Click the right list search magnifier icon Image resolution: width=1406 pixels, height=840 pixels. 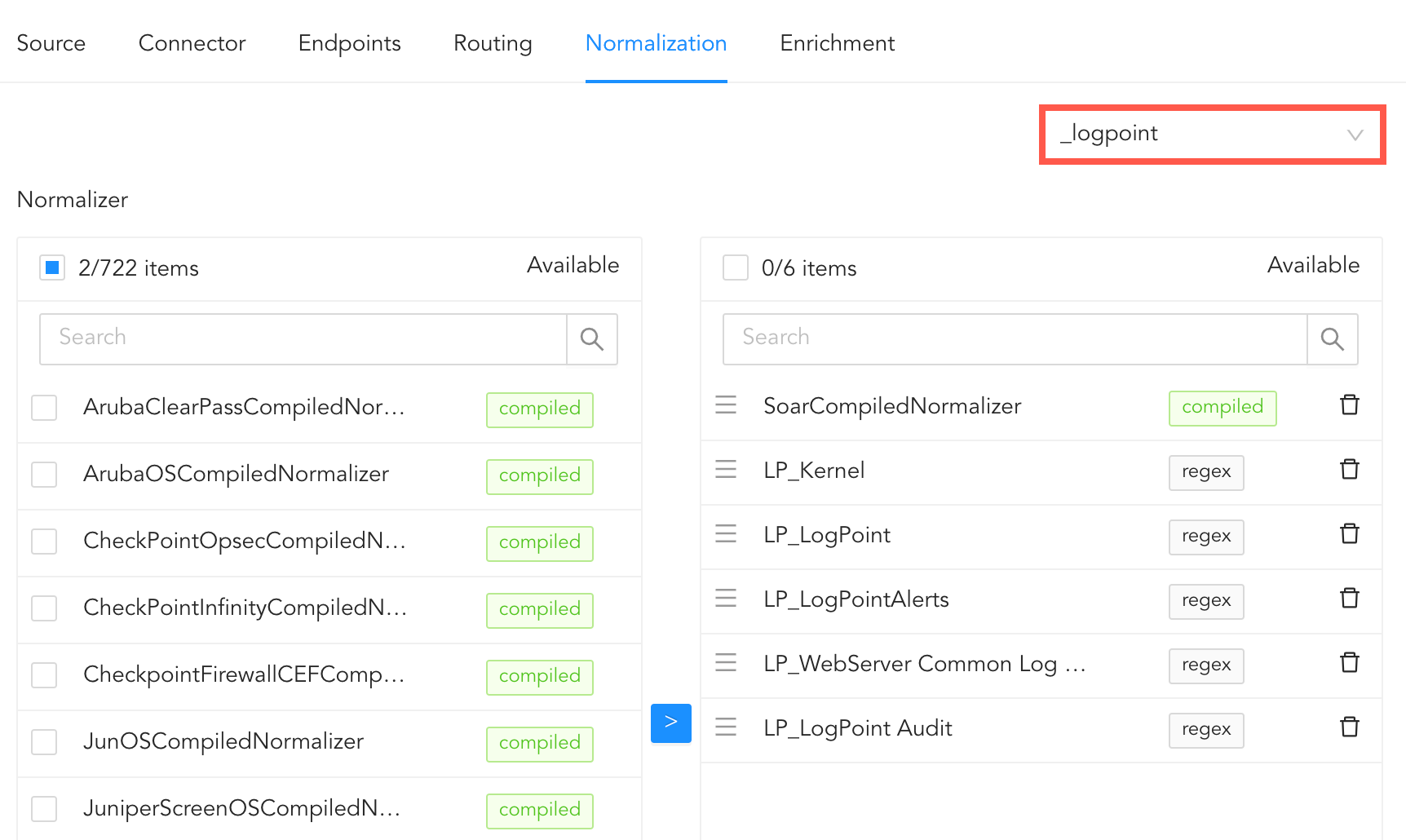1332,339
